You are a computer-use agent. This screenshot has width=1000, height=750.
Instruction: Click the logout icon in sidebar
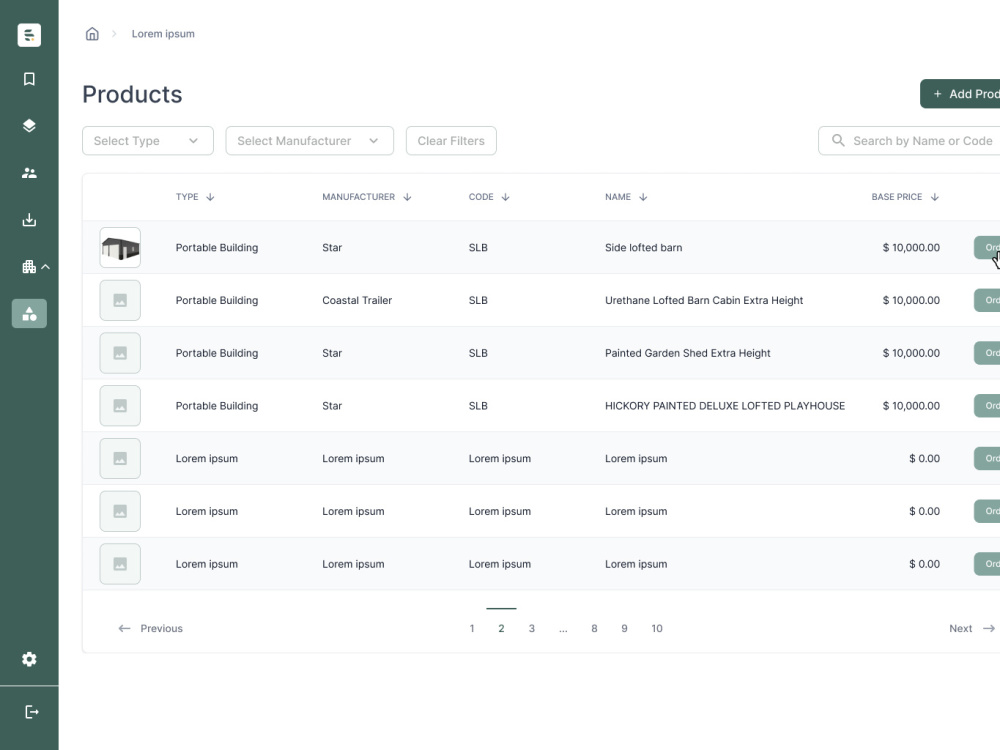(31, 712)
